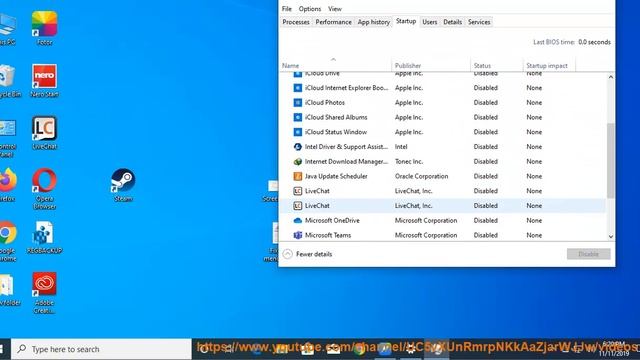Viewport: 640px width, 360px height.
Task: Click the iCloud Internet Explorer Bookmarks icon
Action: tap(298, 88)
